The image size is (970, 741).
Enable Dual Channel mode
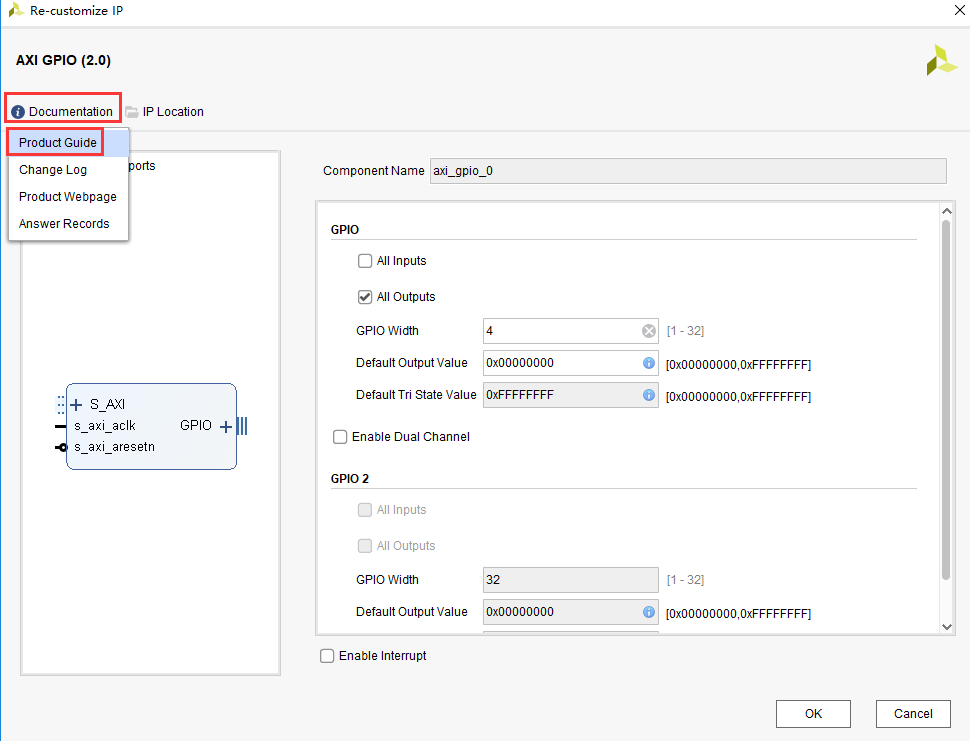point(340,436)
